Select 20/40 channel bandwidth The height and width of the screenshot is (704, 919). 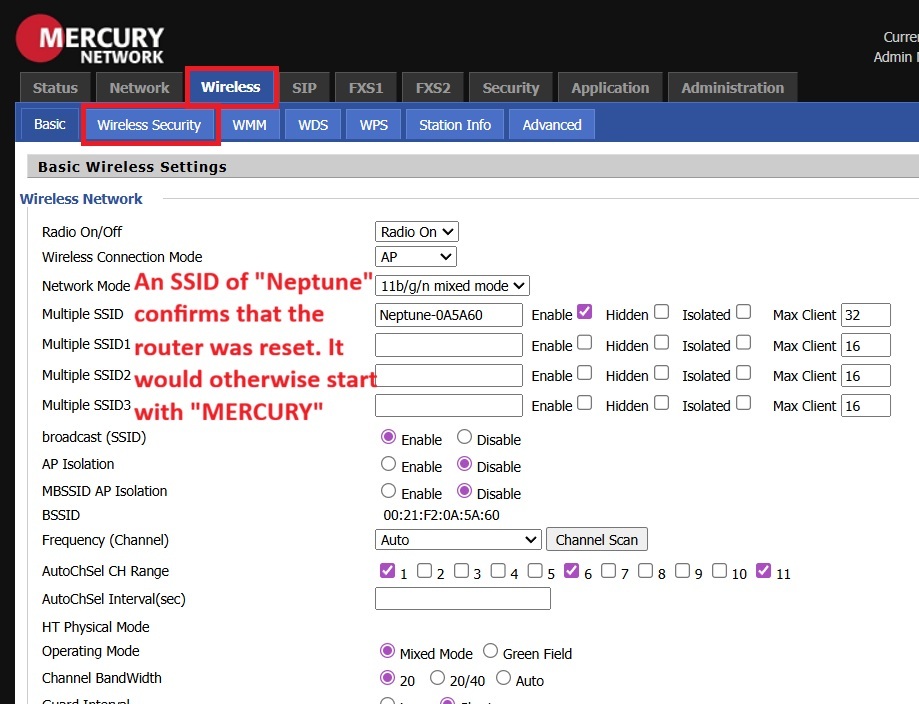pyautogui.click(x=437, y=678)
